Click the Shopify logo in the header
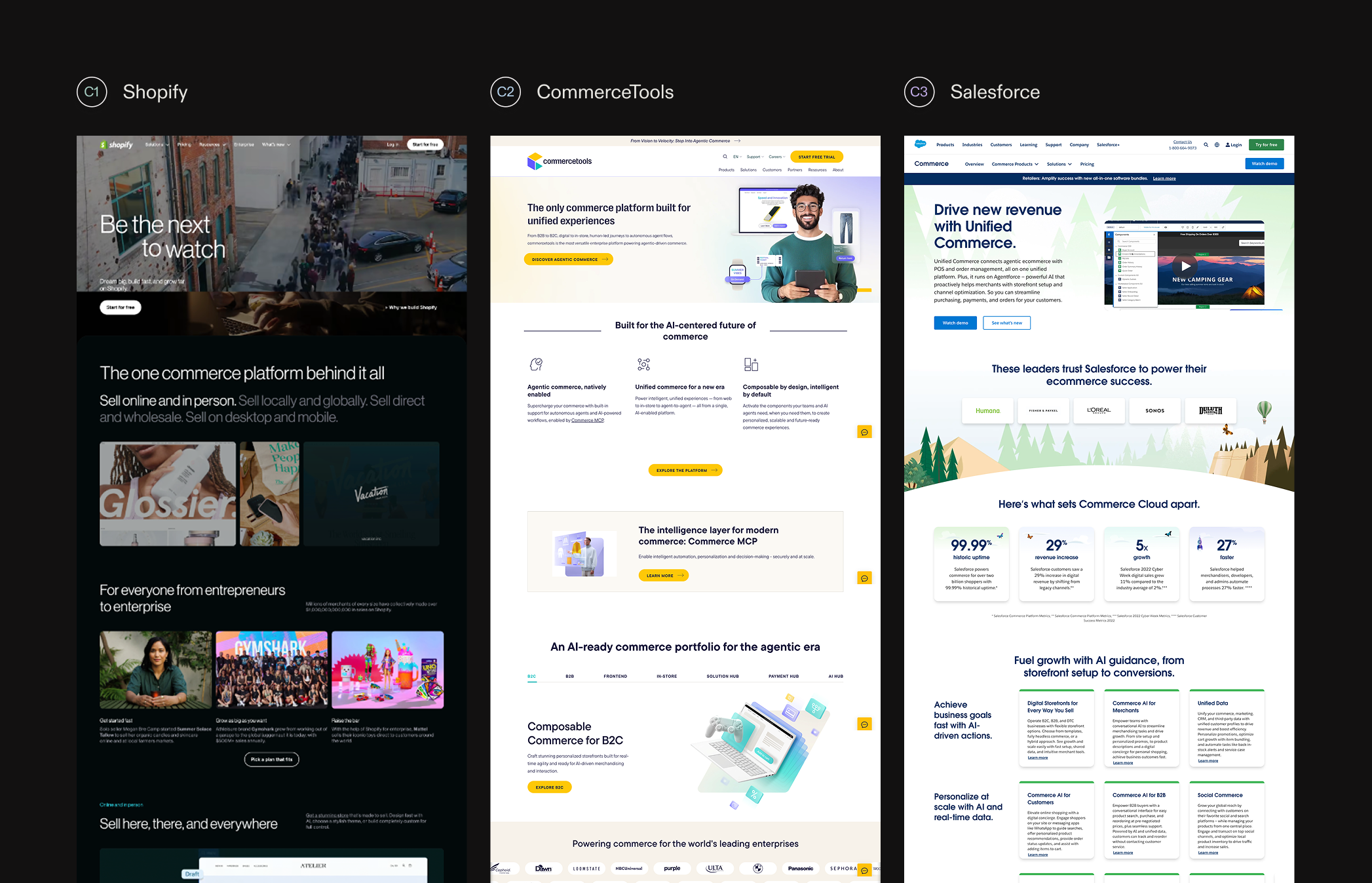Screen dimensions: 1372x883 coord(117,145)
